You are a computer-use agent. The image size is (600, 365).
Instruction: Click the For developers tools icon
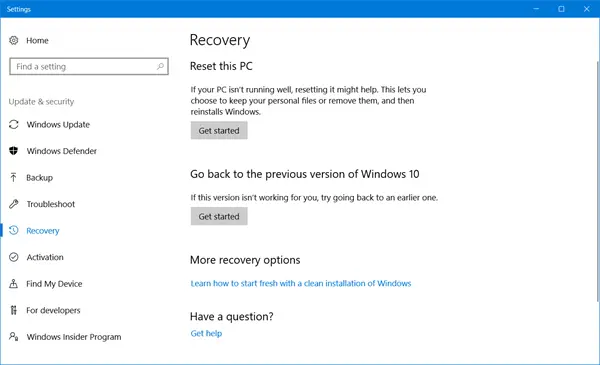[14, 310]
